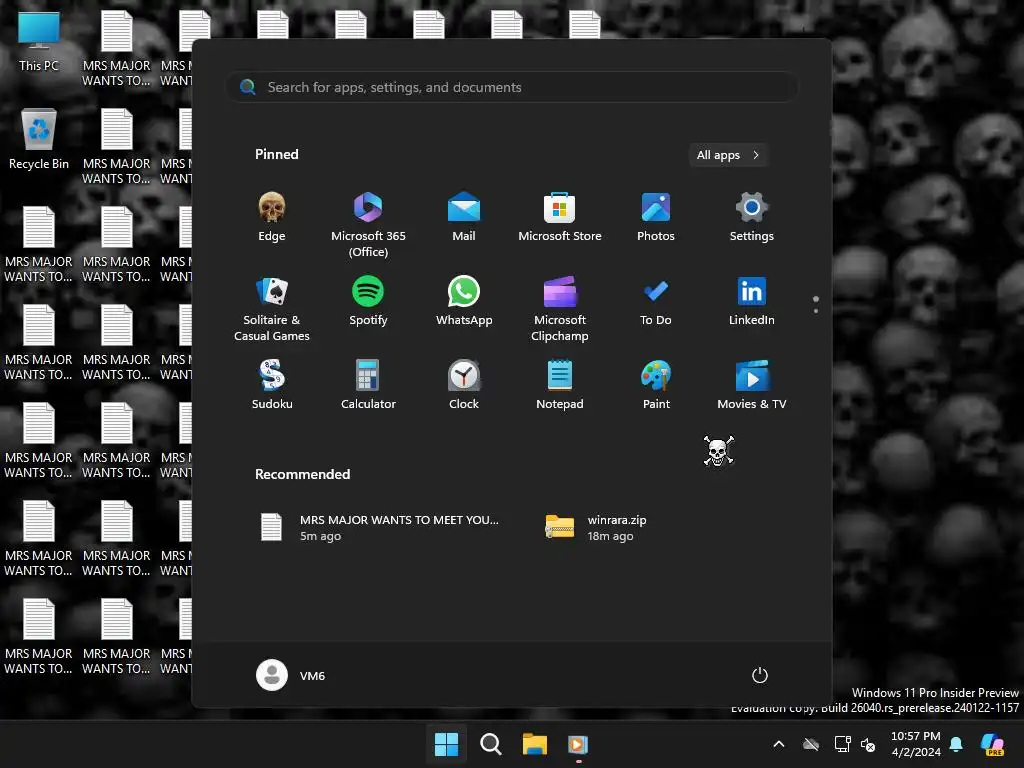The image size is (1024, 768).
Task: Start Solitaire & Casual Games
Action: click(x=272, y=309)
